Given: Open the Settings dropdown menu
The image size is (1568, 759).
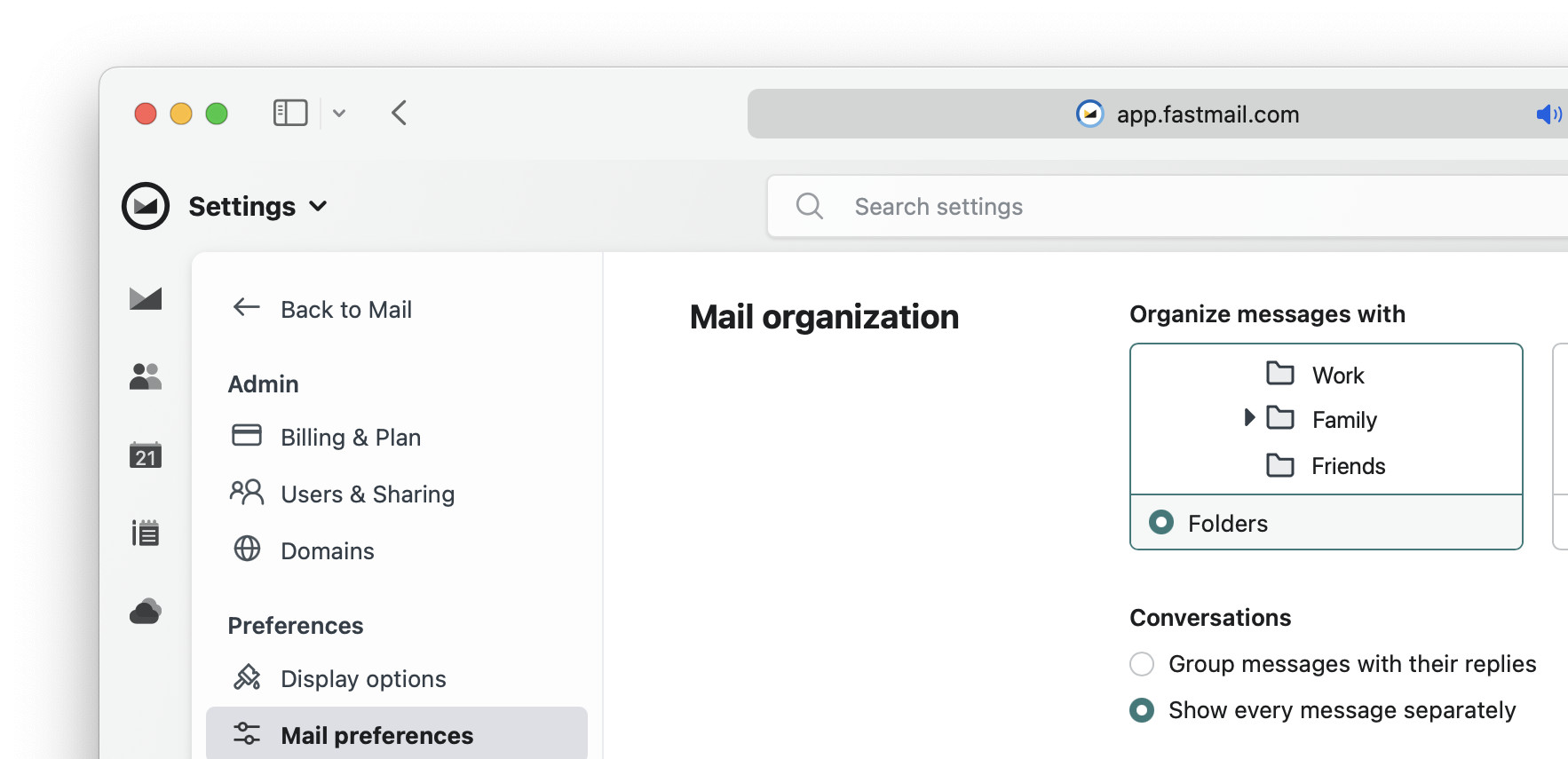Looking at the screenshot, I should 257,206.
